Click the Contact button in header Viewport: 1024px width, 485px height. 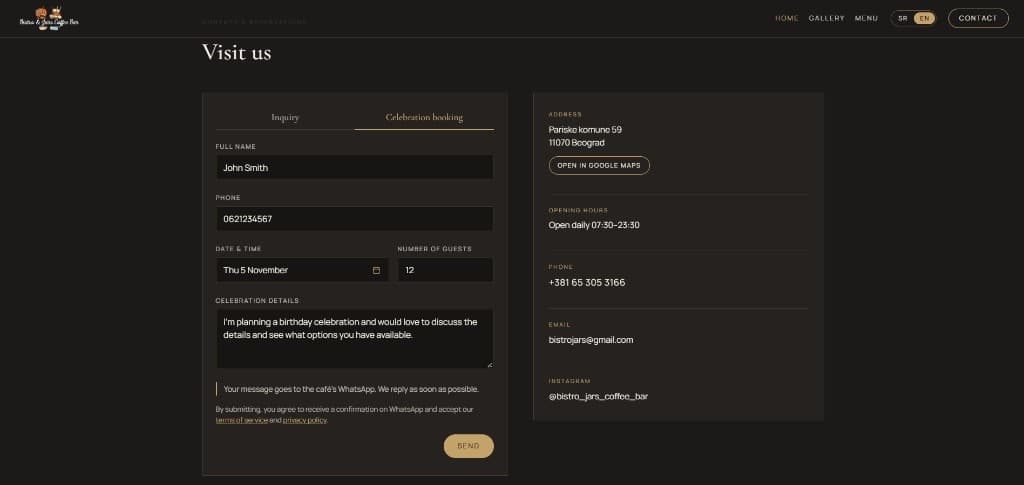click(978, 18)
